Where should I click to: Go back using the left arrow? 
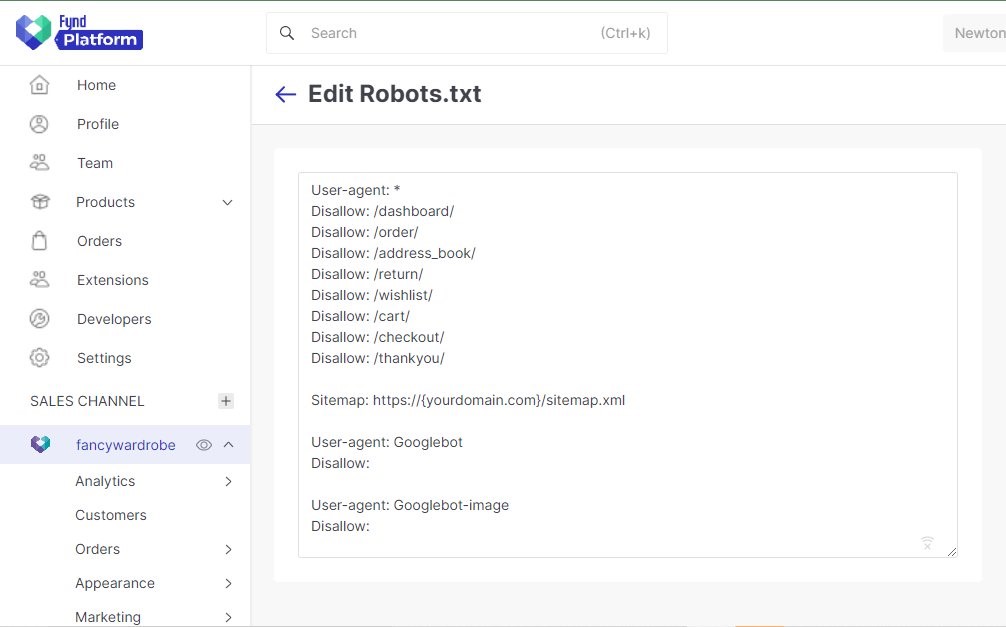pyautogui.click(x=286, y=94)
